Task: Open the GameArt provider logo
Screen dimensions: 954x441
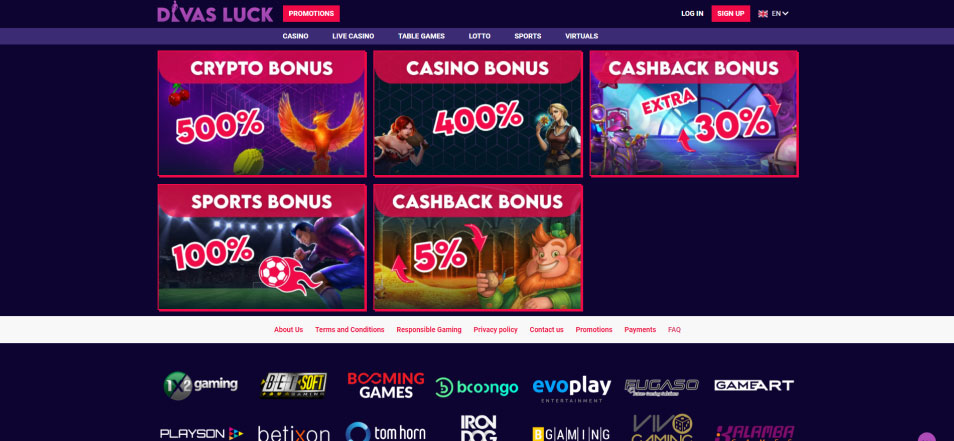Action: (x=754, y=385)
